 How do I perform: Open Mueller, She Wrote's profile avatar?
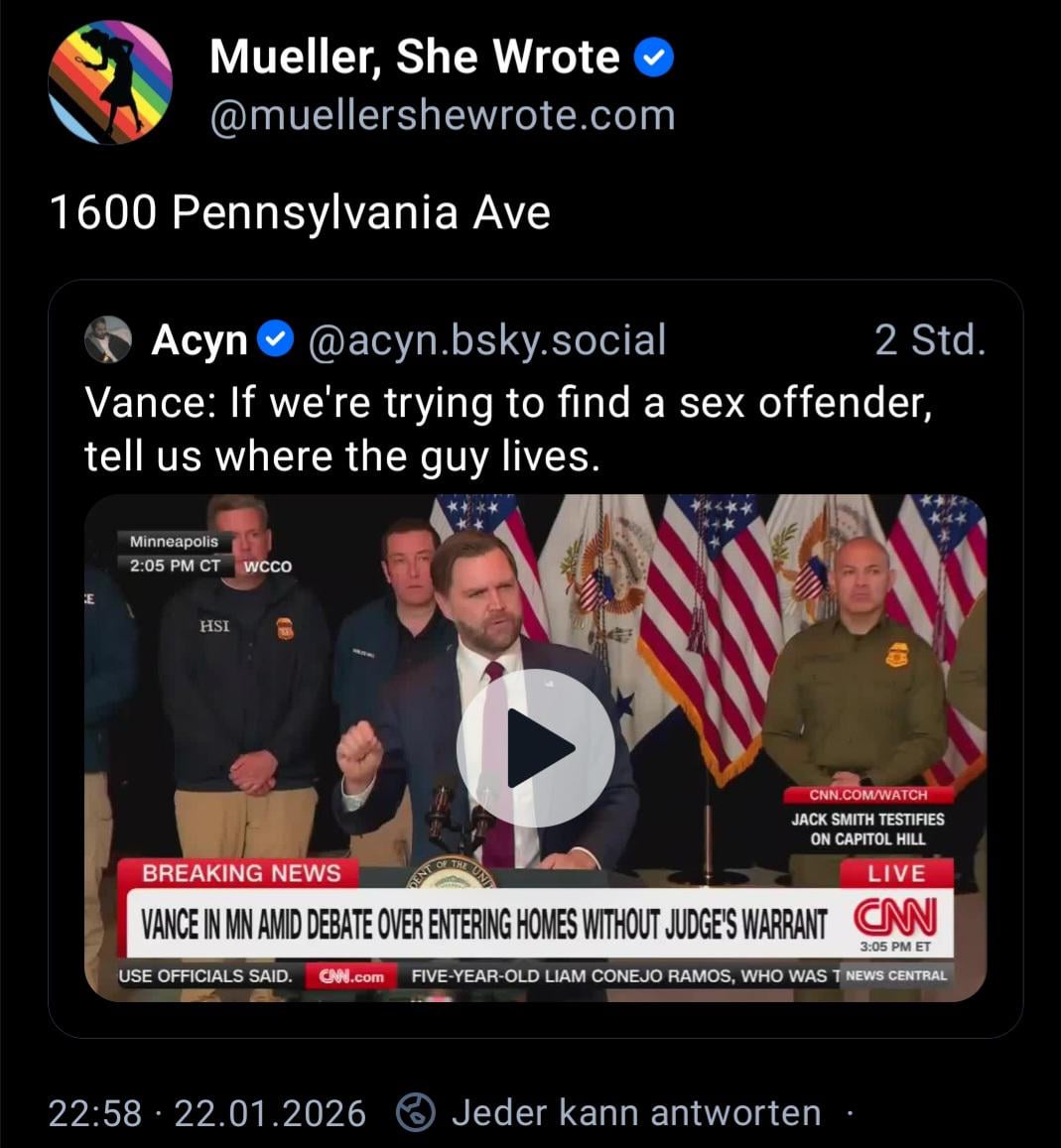click(x=110, y=82)
